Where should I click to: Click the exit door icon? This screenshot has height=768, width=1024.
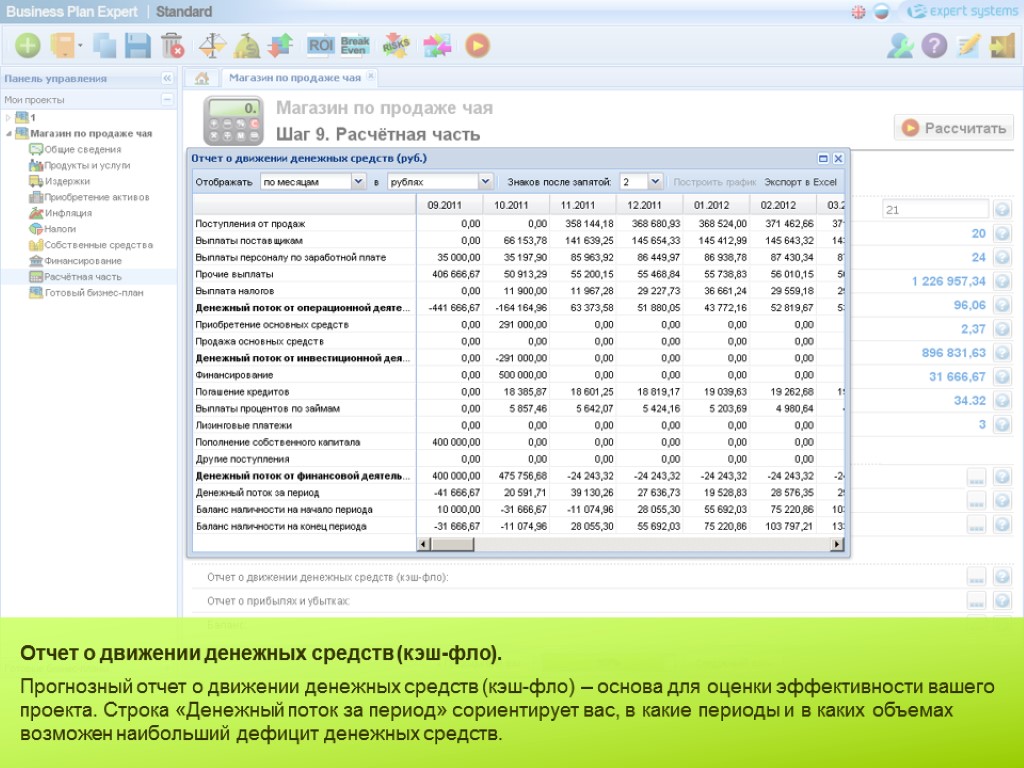tap(1002, 46)
